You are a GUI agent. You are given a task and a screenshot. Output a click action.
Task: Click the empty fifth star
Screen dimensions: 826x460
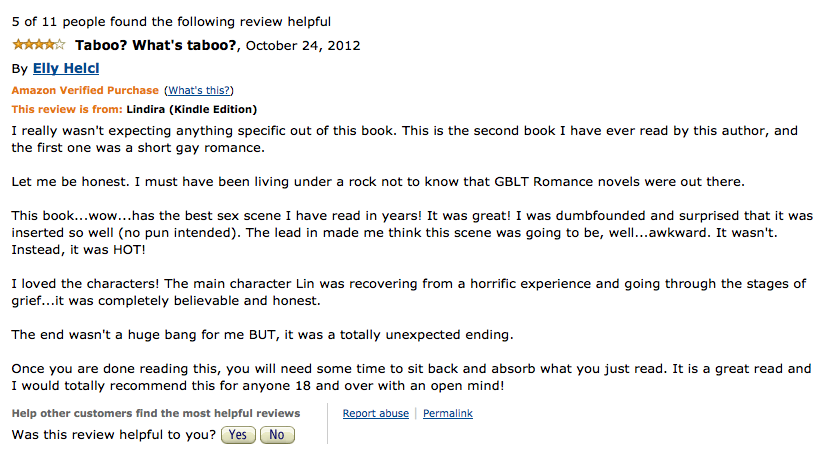pos(61,44)
